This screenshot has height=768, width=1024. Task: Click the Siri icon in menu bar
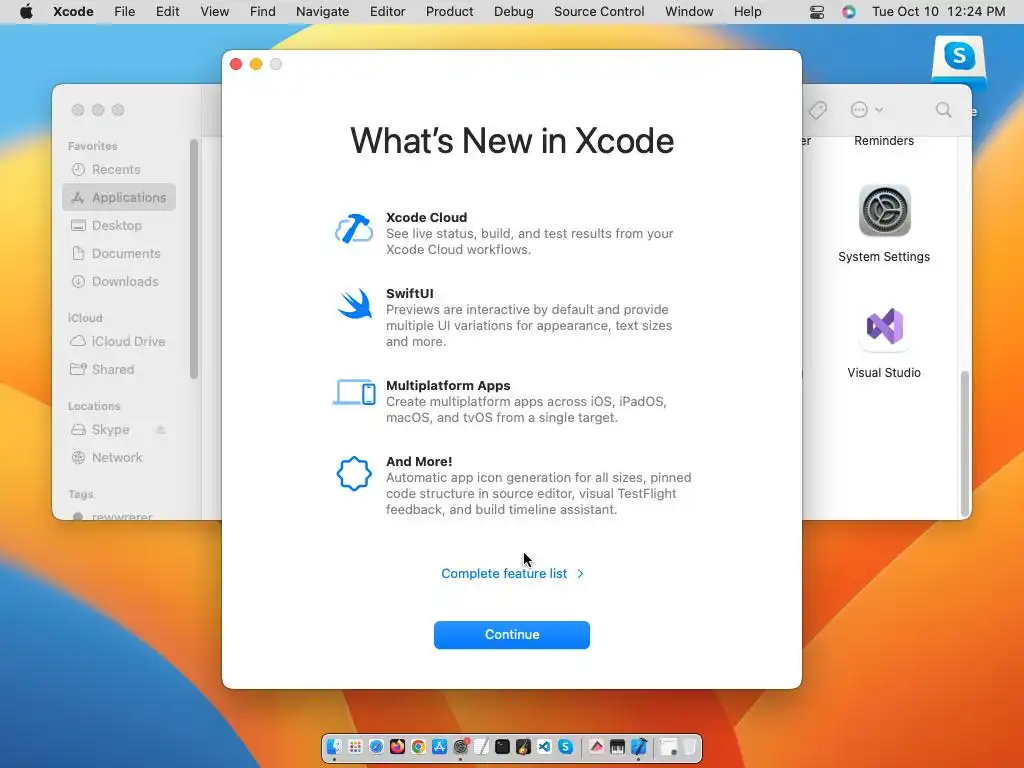coord(848,12)
